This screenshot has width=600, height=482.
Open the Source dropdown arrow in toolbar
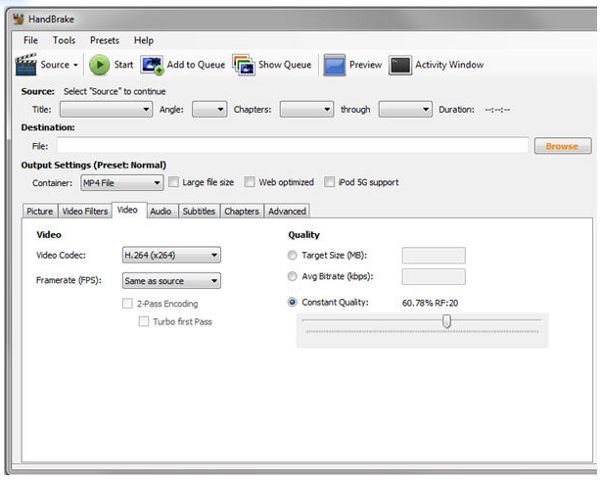coord(75,65)
